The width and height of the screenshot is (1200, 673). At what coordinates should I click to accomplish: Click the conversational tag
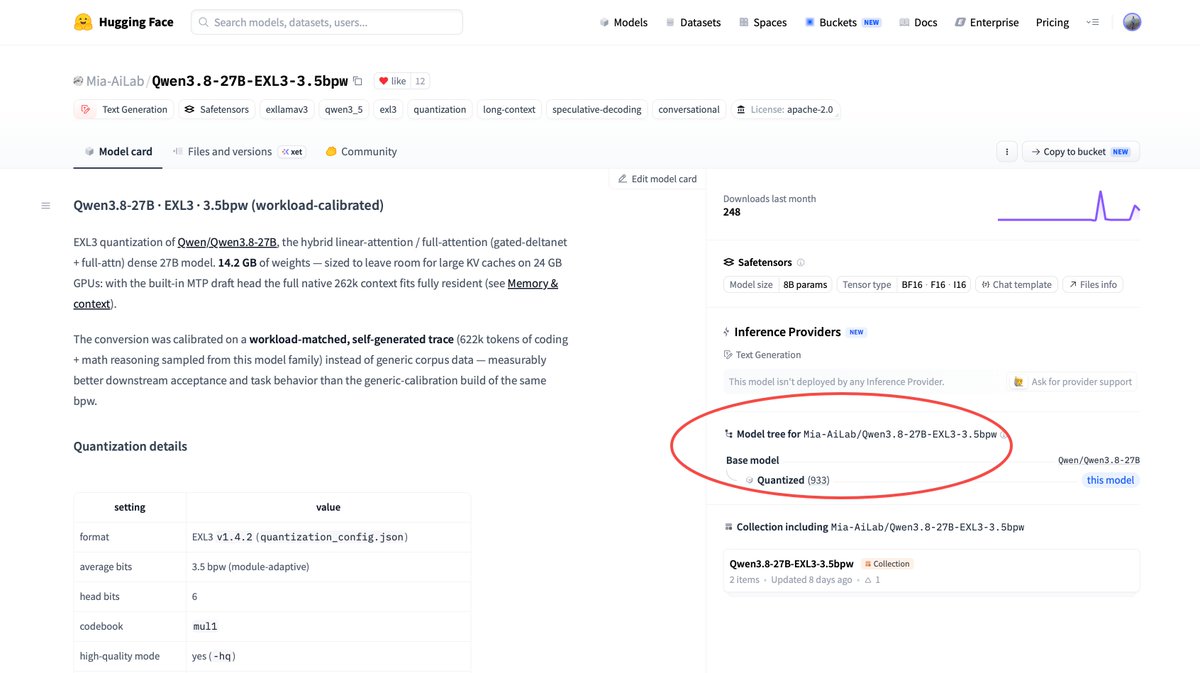click(689, 109)
